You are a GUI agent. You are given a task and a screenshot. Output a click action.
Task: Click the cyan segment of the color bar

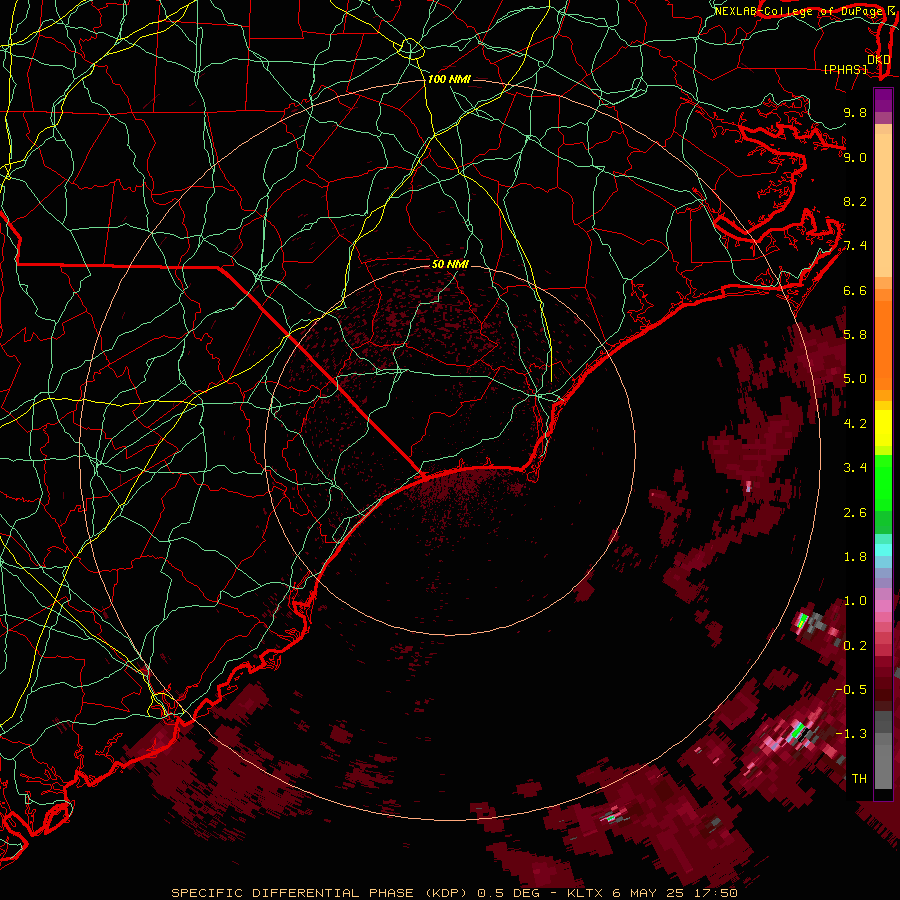coord(883,550)
